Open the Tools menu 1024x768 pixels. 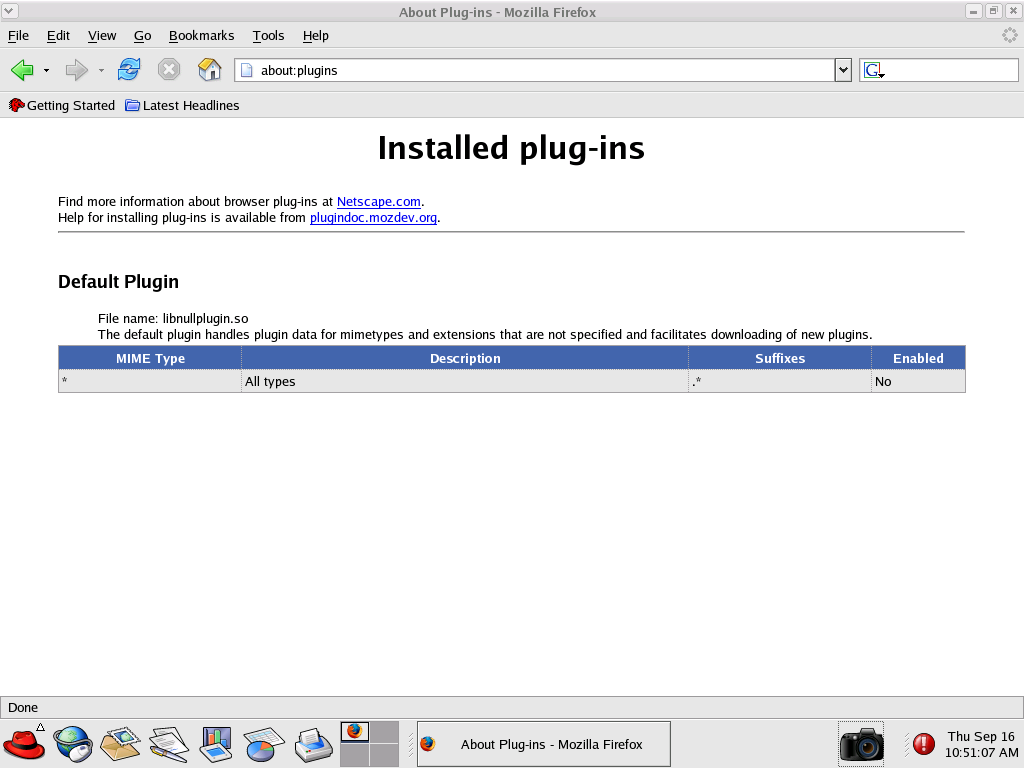268,36
